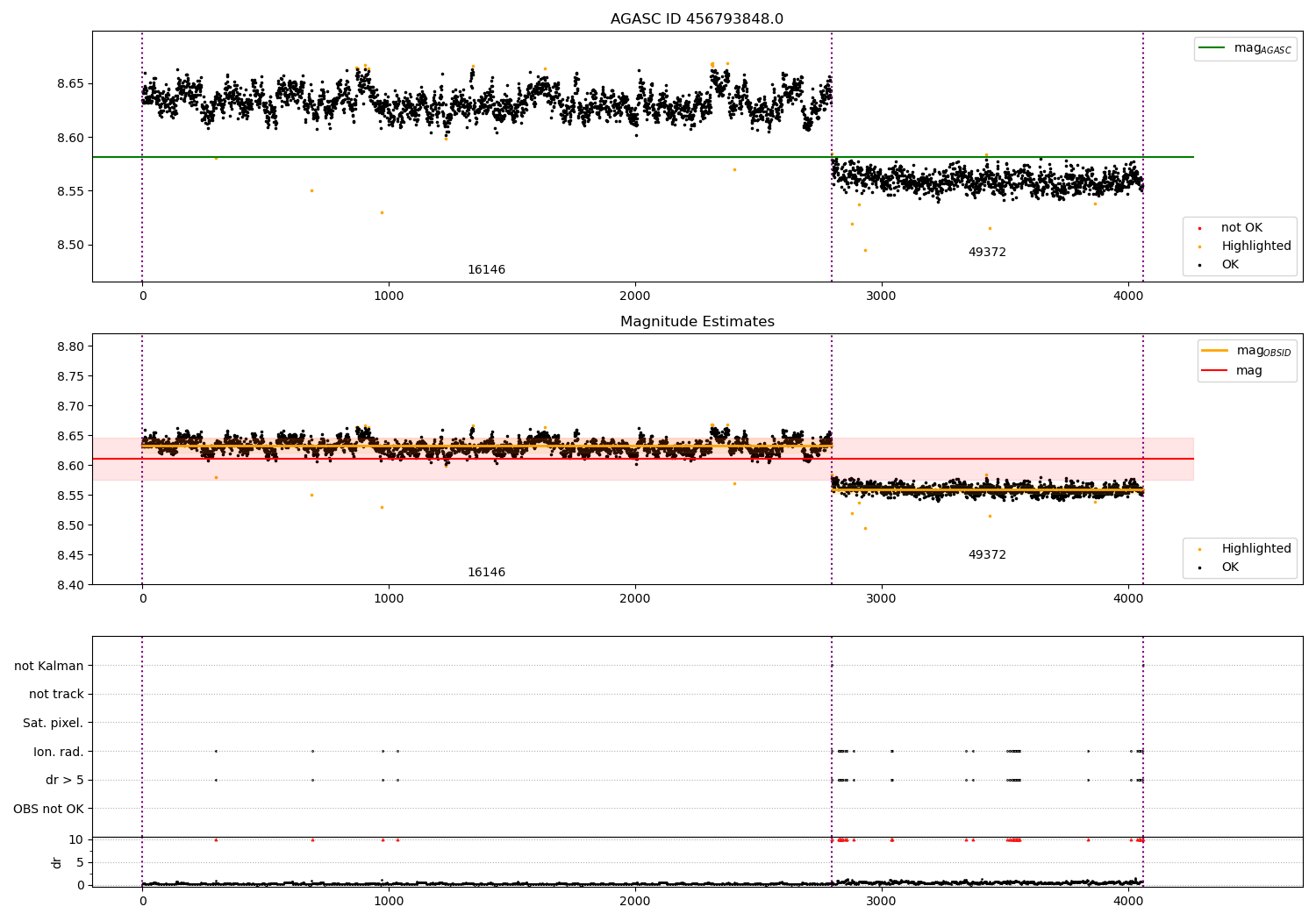Click the "4000" x tick under the bottom panel
1316x921 pixels.
coord(1128,902)
